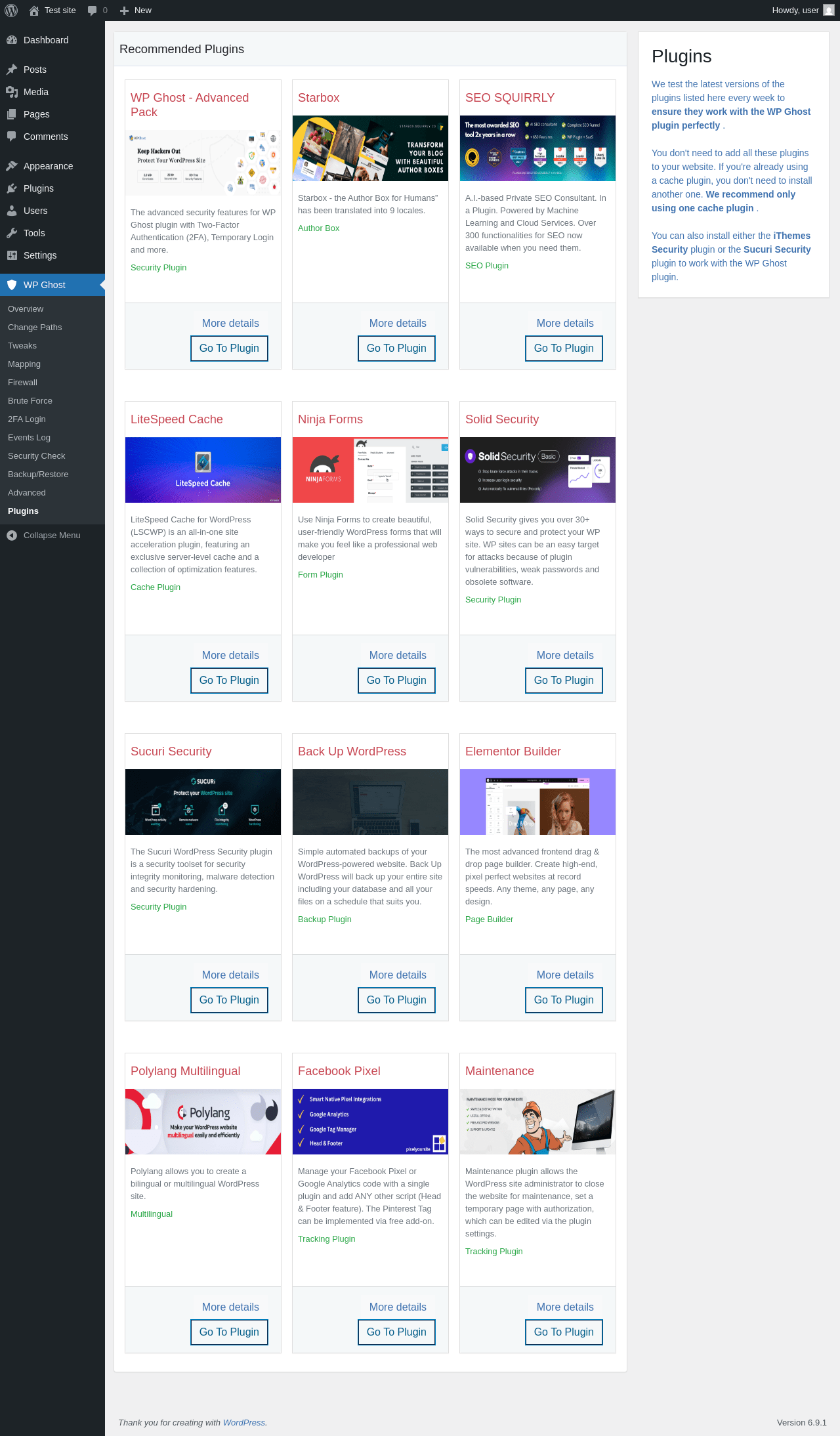Click Go To Plugin for LiteSpeed Cache

[229, 681]
